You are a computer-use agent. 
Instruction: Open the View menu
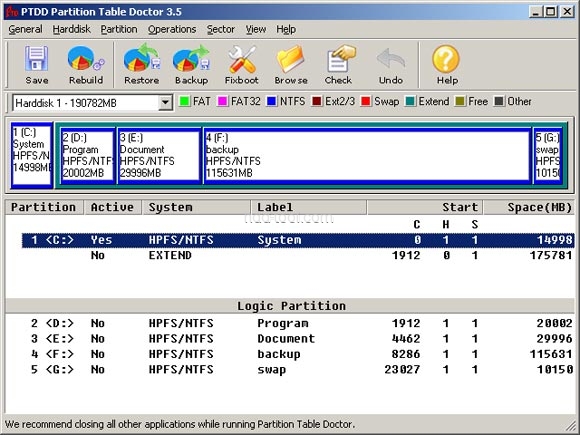[x=256, y=29]
